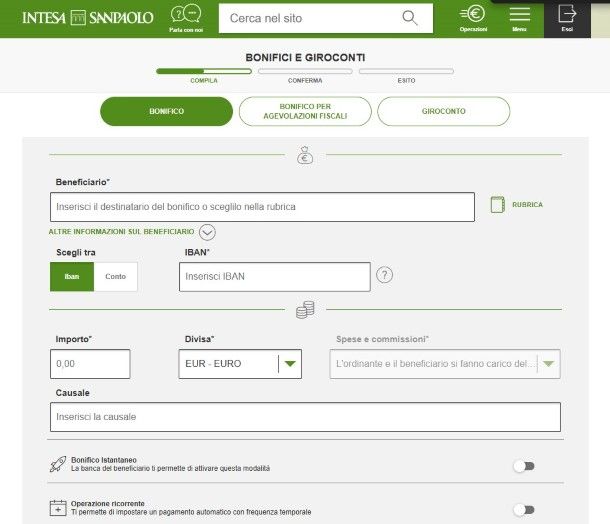Viewport: 610px width, 524px height.
Task: Click the Esci logout icon
Action: pyautogui.click(x=567, y=14)
